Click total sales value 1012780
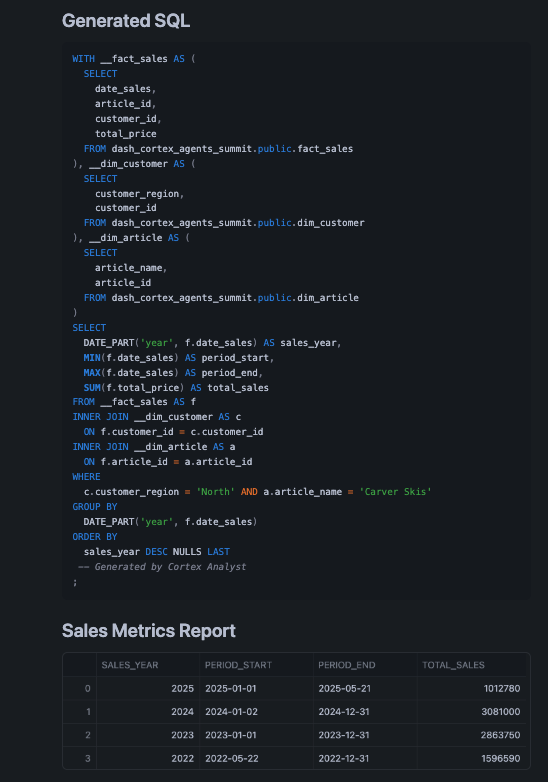Viewport: 548px width, 782px height. 502,688
